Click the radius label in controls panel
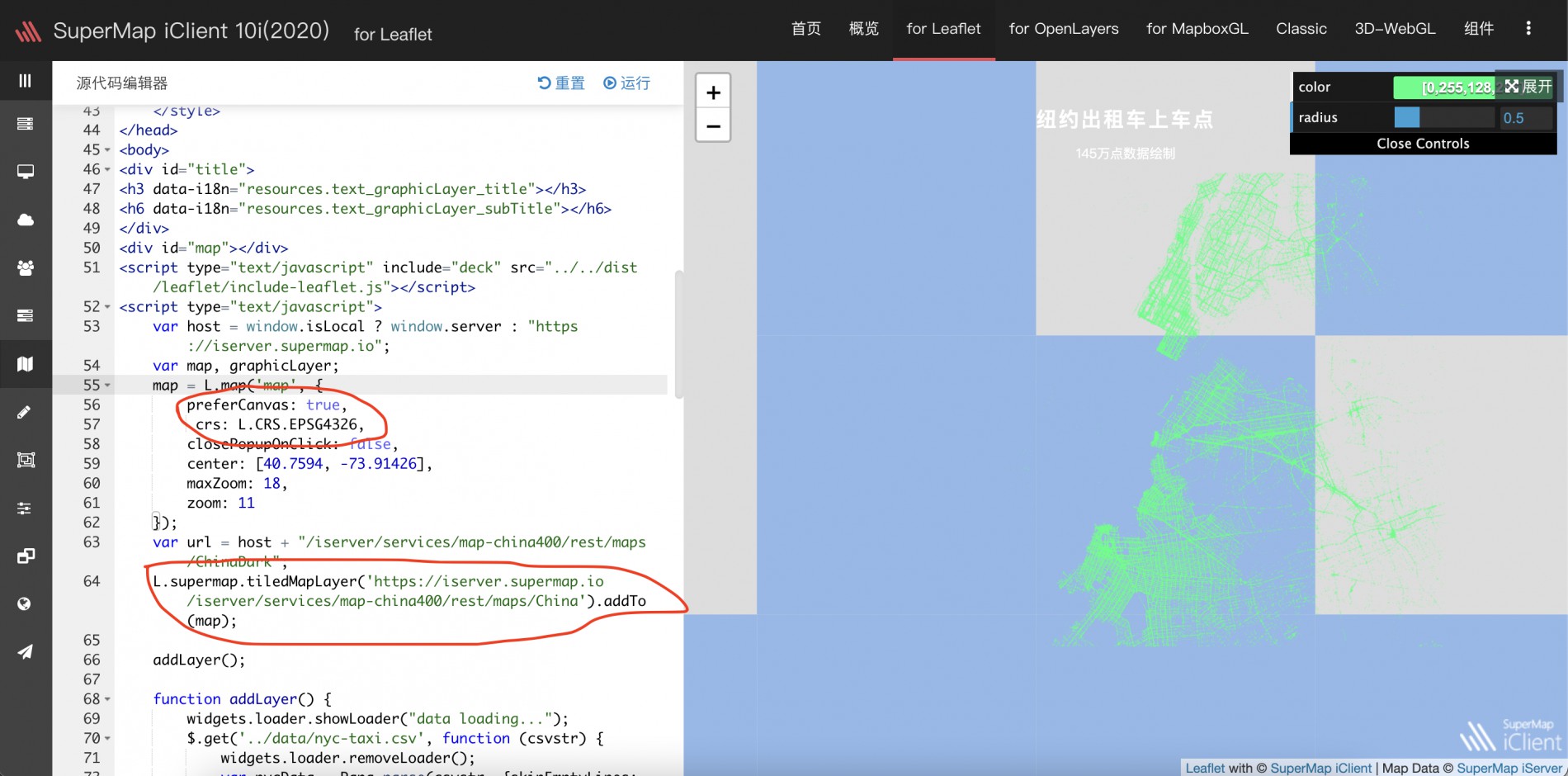This screenshot has height=776, width=1568. [1318, 117]
